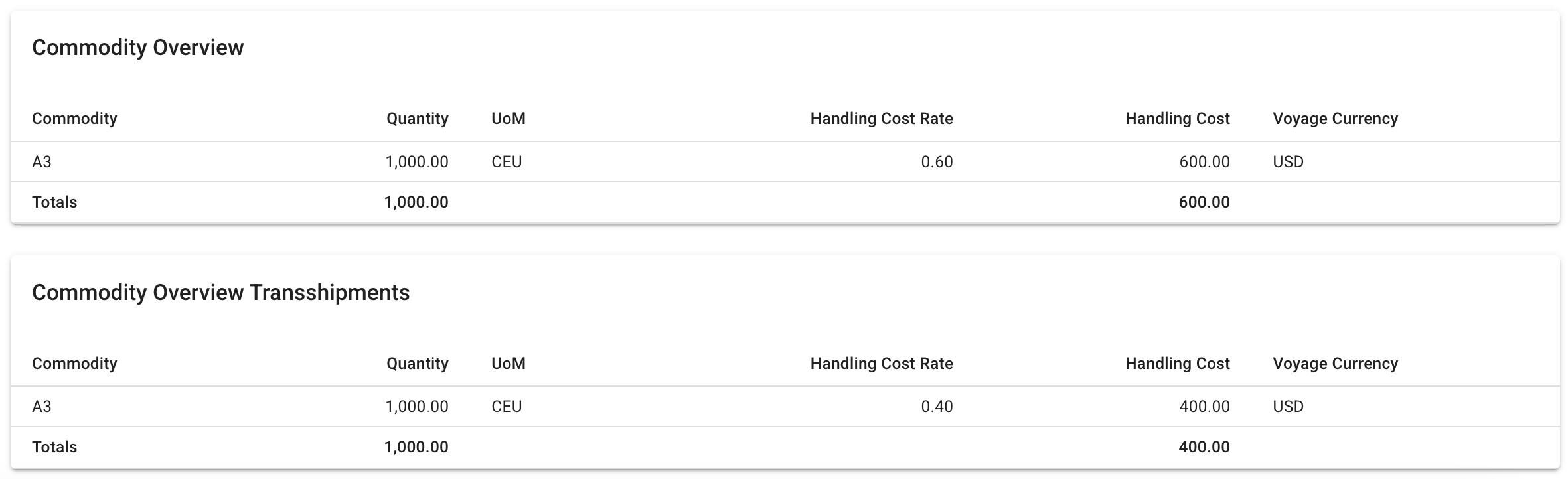This screenshot has width=1568, height=479.
Task: Click the bold 400.00 total handling cost
Action: (1204, 447)
